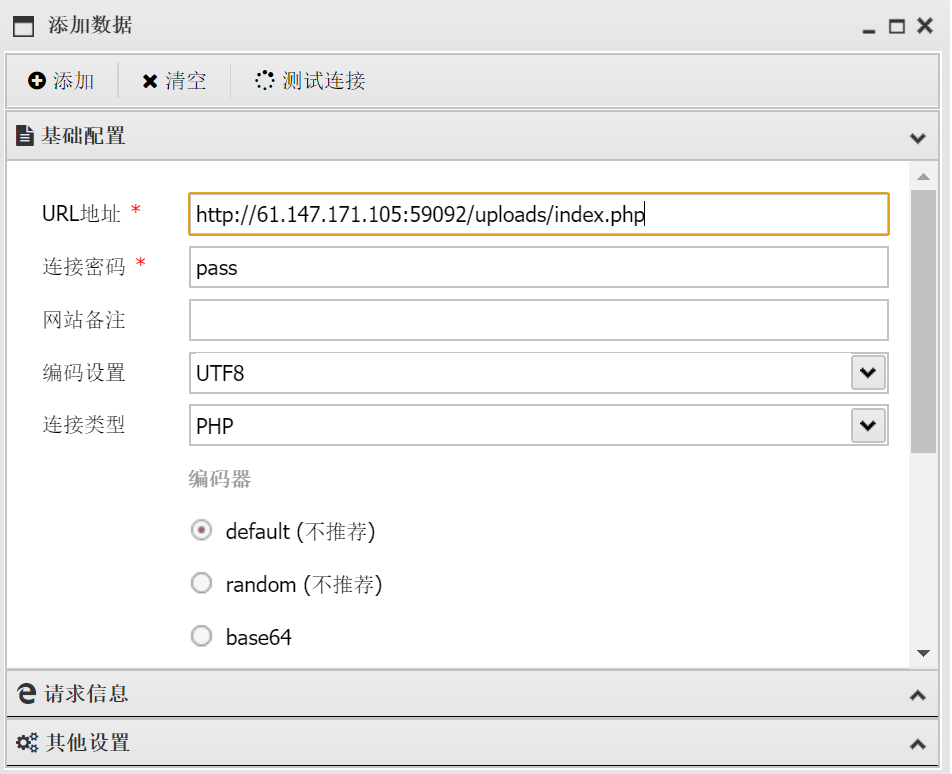Select the default (不推荐) encoder
The width and height of the screenshot is (952, 774).
coord(202,531)
